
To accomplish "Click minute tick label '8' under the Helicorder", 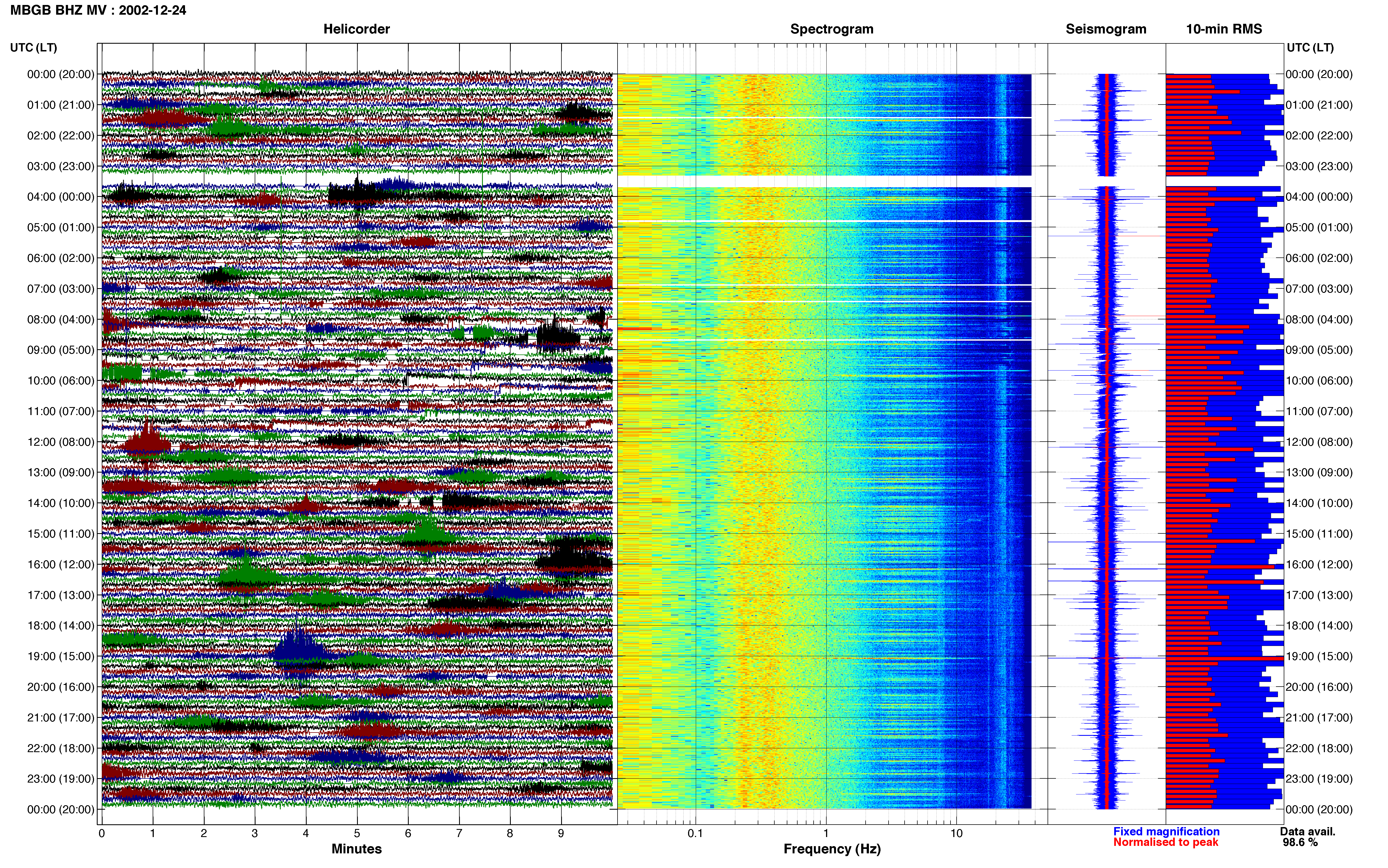I will coord(510,833).
